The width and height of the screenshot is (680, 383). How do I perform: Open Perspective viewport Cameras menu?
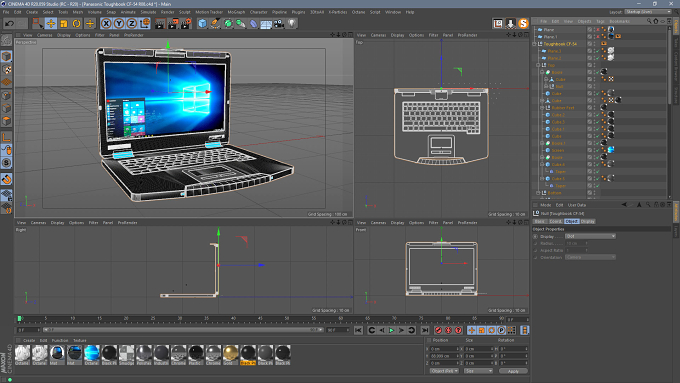coord(45,35)
